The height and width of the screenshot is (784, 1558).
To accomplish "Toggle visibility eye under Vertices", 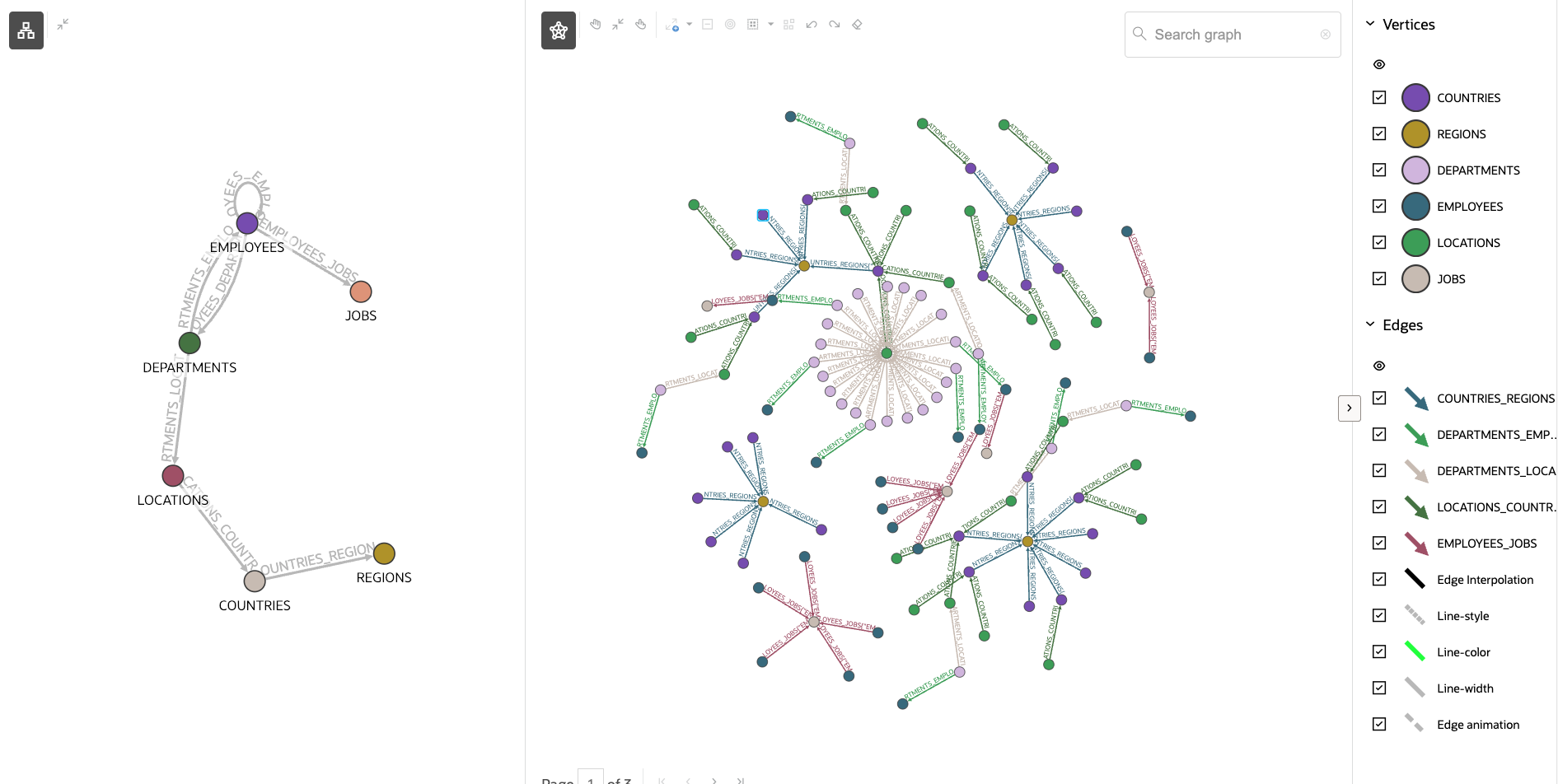I will point(1379,64).
